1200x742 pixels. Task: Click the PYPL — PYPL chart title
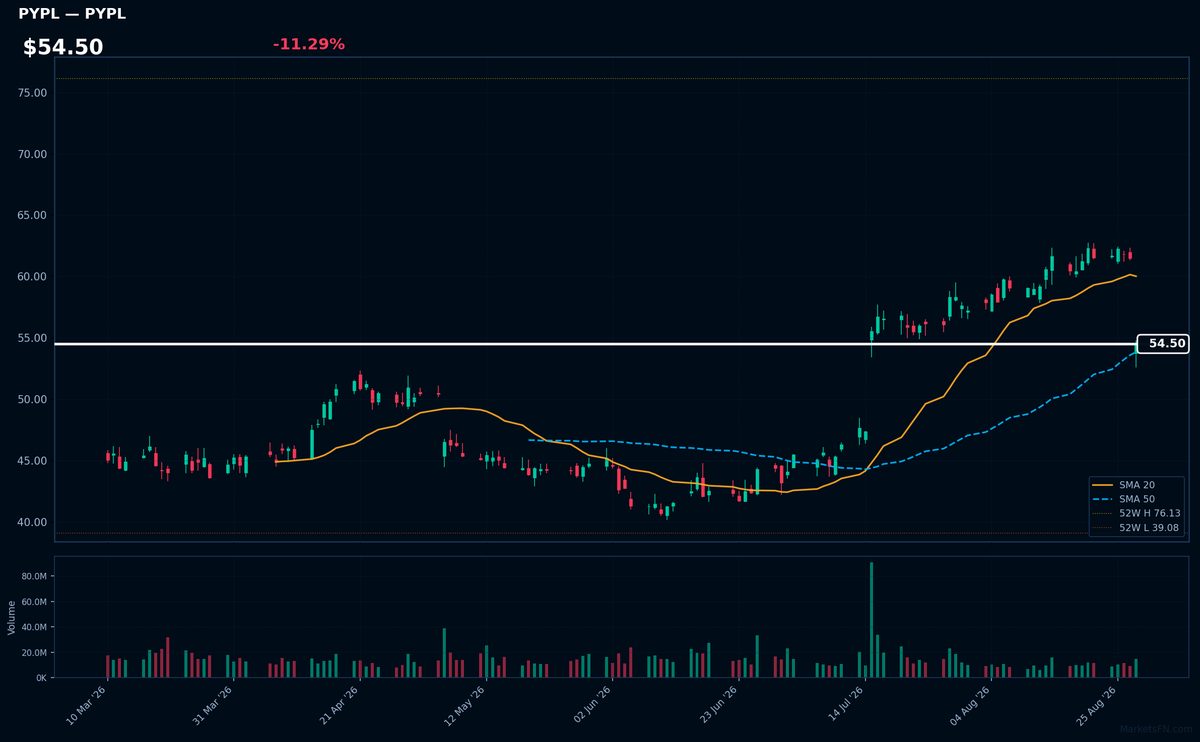point(72,14)
